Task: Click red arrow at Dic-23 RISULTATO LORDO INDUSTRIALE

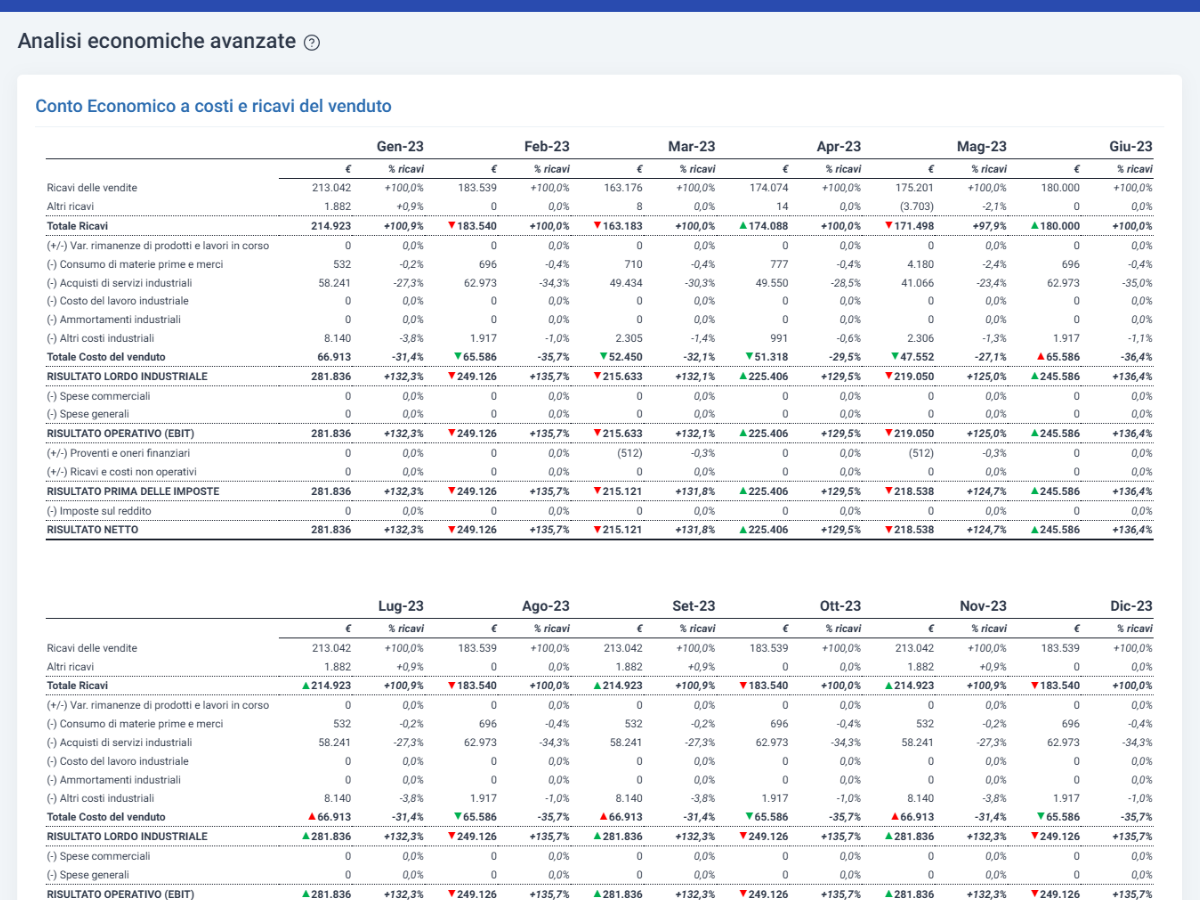Action: coord(1033,836)
